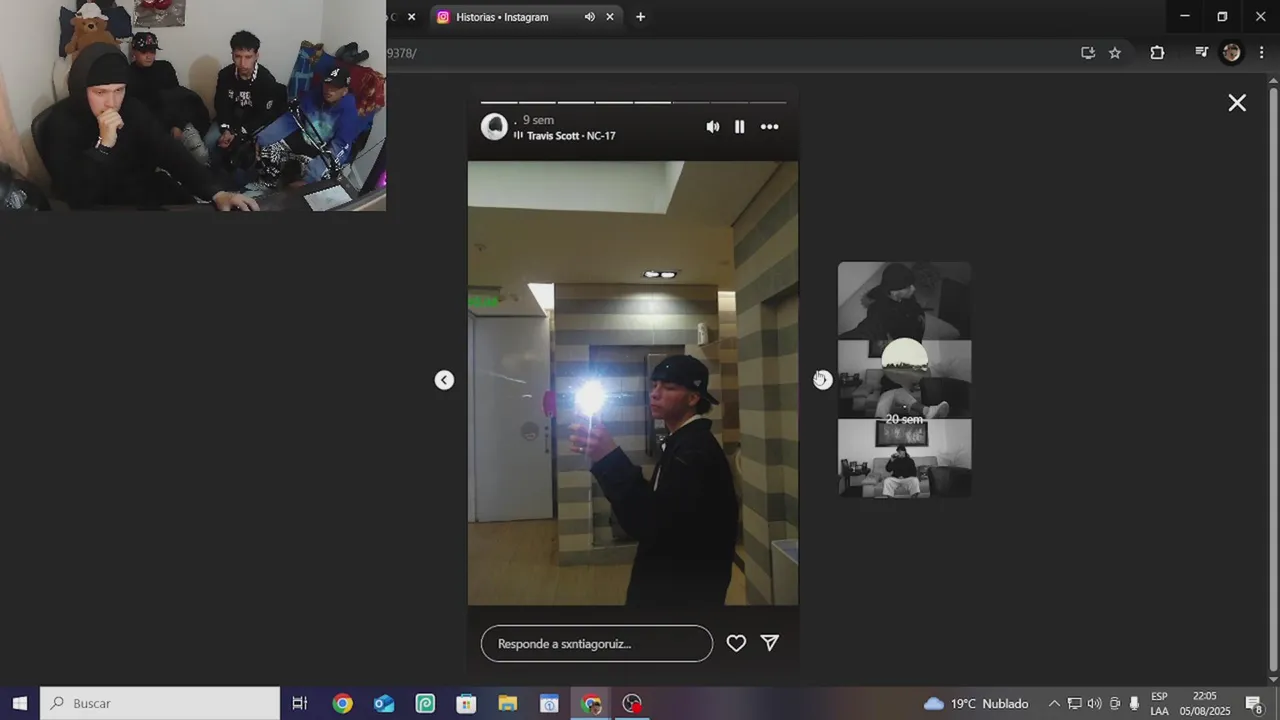Open the recording app icon on taskbar
Image resolution: width=1280 pixels, height=720 pixels.
tap(632, 703)
